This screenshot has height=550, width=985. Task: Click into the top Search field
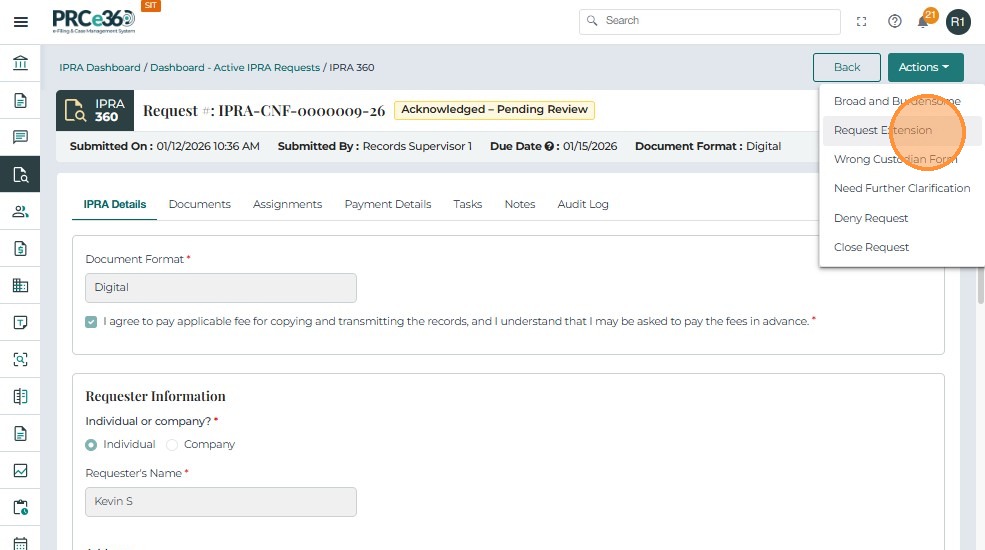point(710,21)
